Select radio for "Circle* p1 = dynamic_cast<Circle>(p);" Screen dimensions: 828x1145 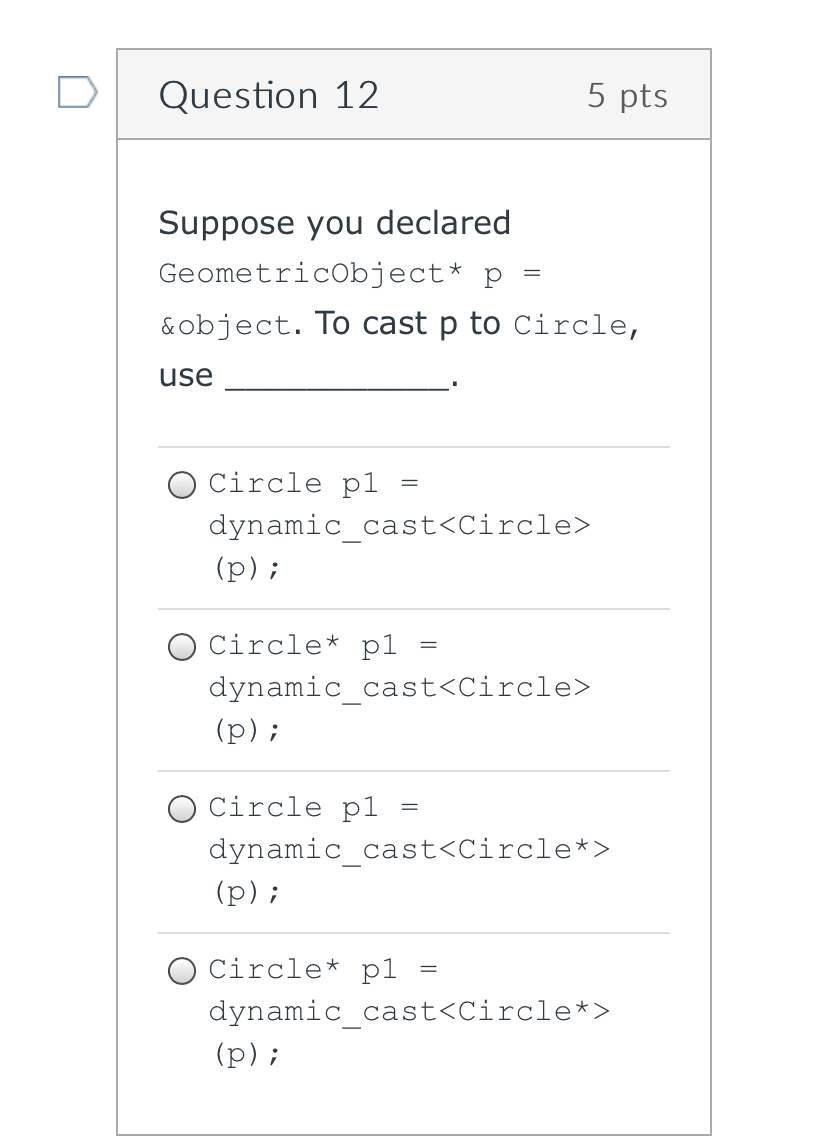click(182, 647)
